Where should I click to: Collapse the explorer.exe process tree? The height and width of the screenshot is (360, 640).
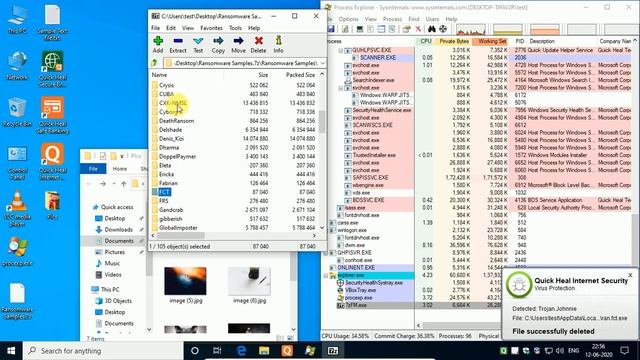tap(326, 276)
